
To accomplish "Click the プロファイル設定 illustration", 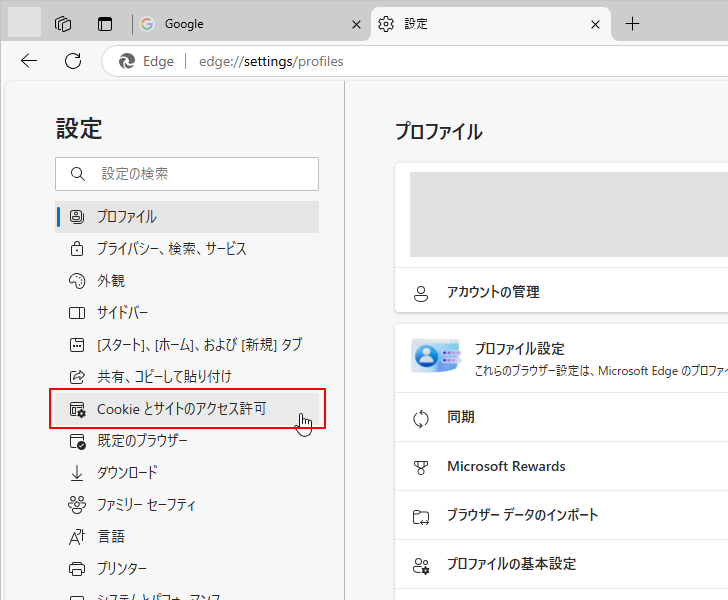I will pos(436,356).
